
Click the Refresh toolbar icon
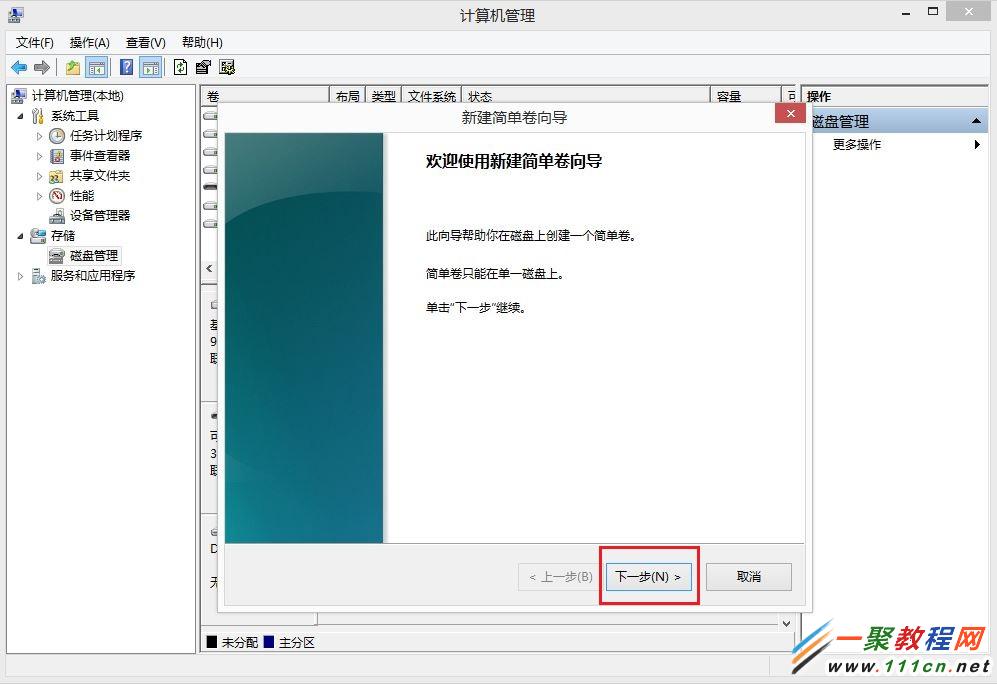(x=181, y=67)
